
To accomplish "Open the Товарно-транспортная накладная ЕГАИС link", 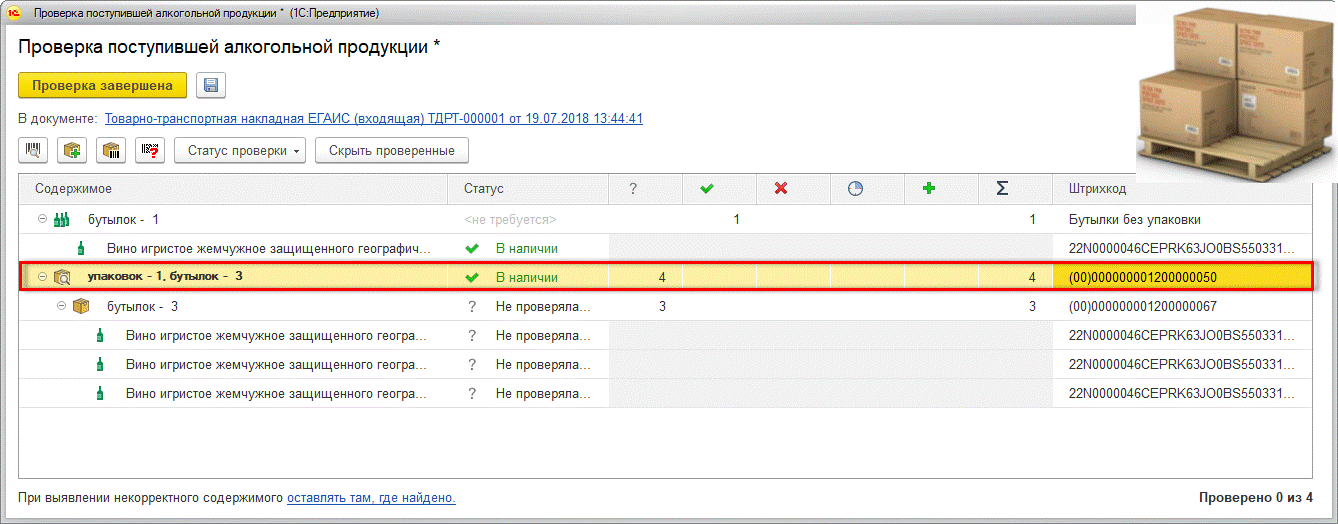I will click(373, 119).
